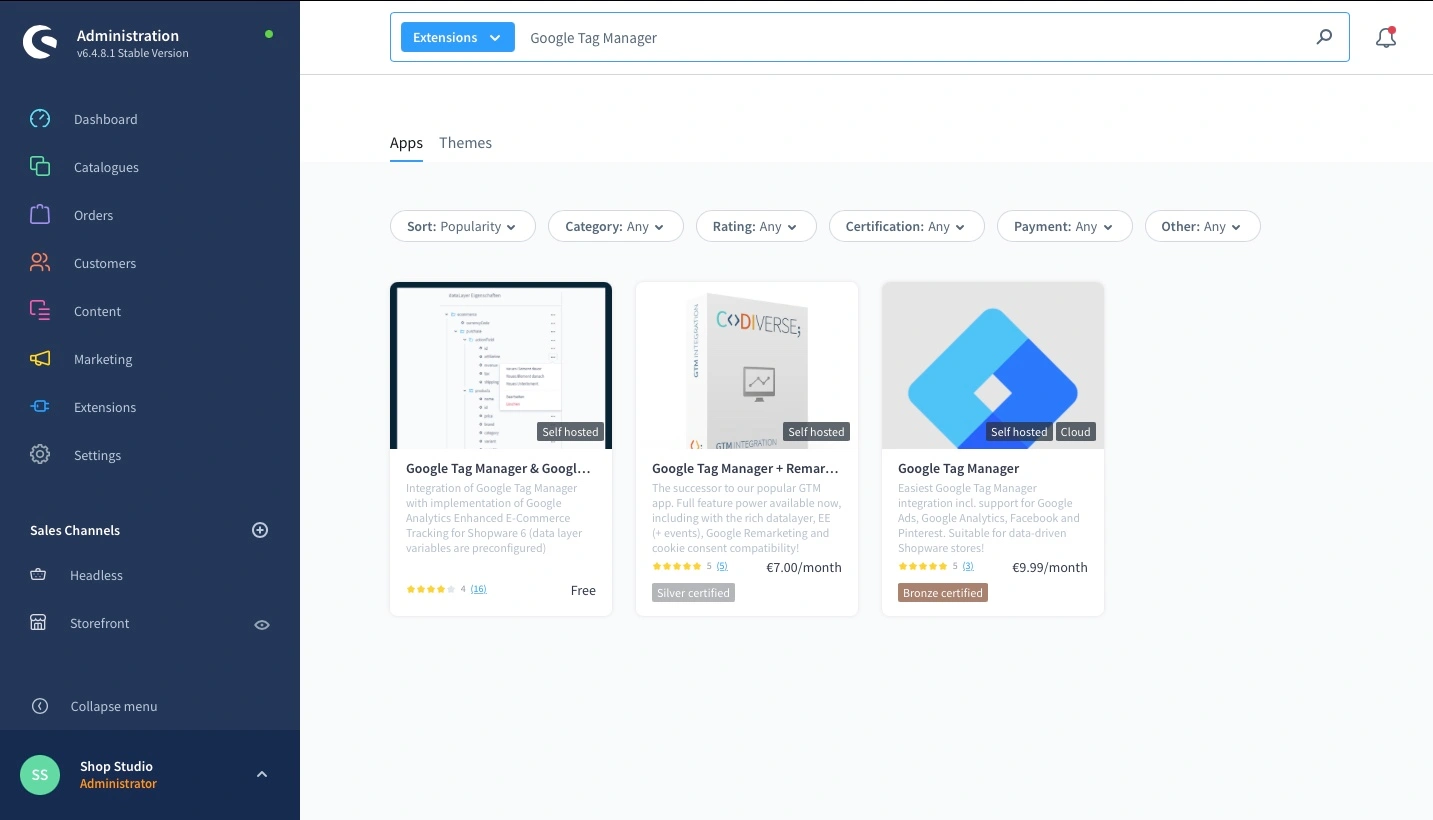The height and width of the screenshot is (820, 1433).
Task: Click the Marketing megaphone icon
Action: pyautogui.click(x=40, y=359)
